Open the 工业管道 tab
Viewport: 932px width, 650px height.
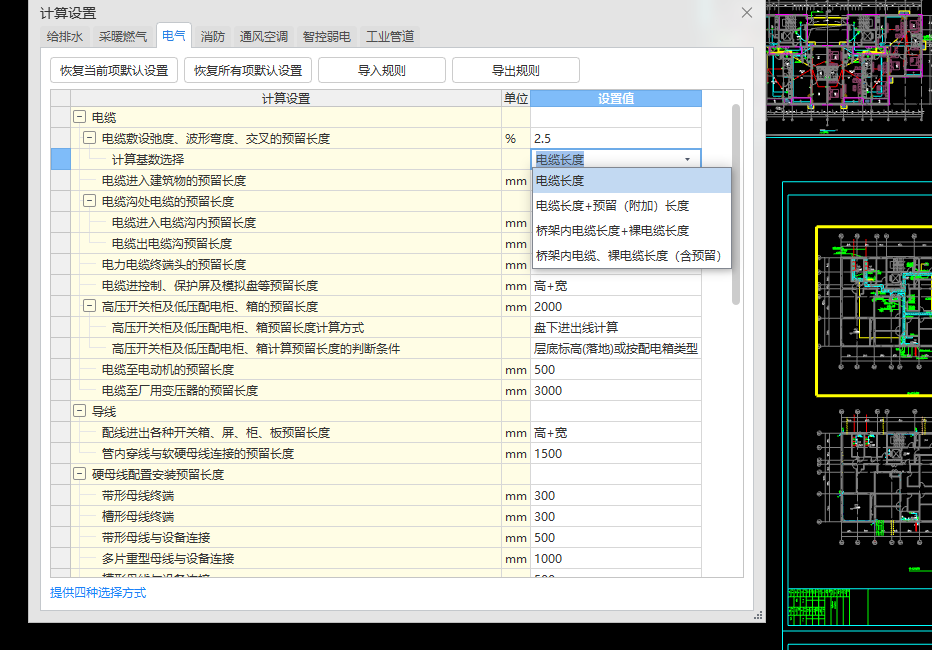(x=390, y=36)
